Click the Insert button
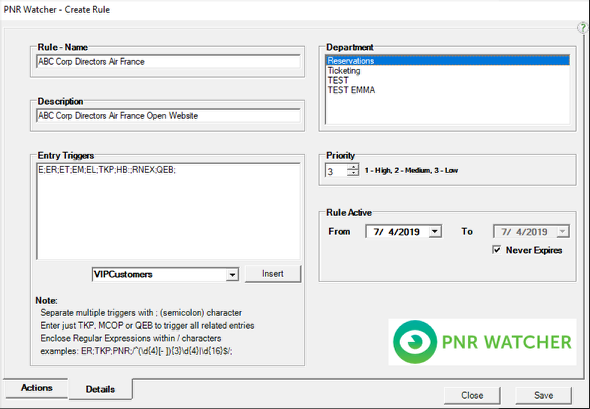590x409 pixels. tap(273, 274)
